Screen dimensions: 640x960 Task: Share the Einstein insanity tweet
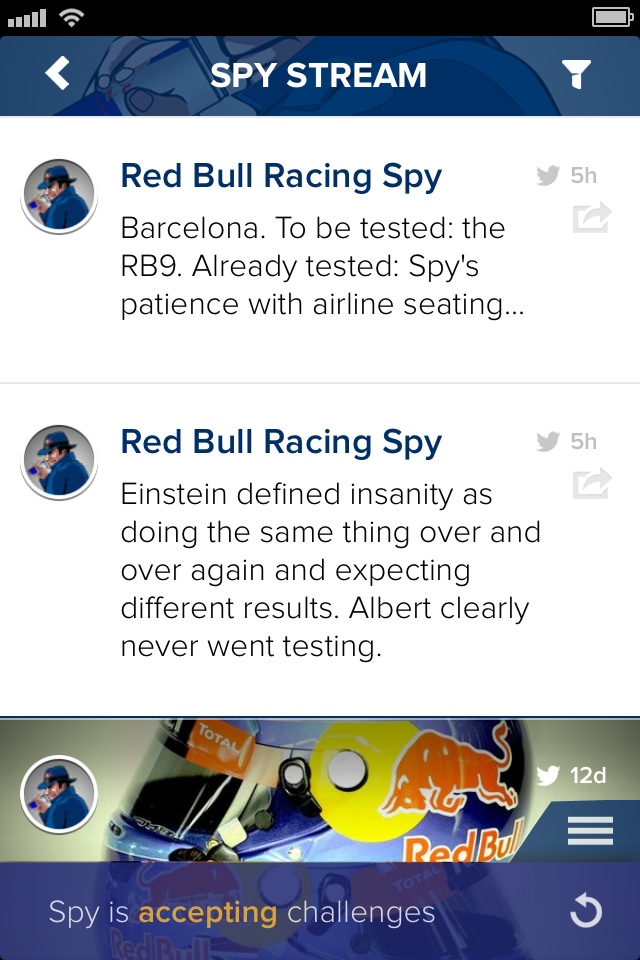(591, 483)
